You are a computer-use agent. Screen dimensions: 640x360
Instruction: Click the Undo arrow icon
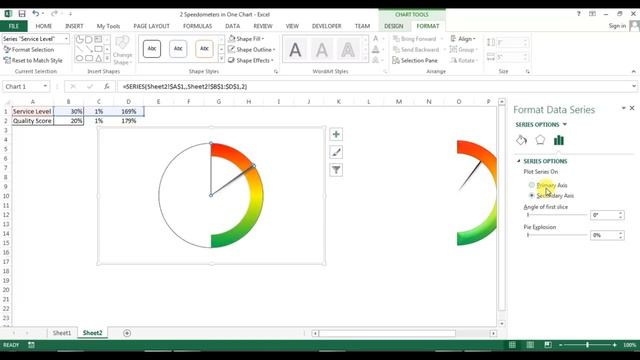pyautogui.click(x=36, y=14)
